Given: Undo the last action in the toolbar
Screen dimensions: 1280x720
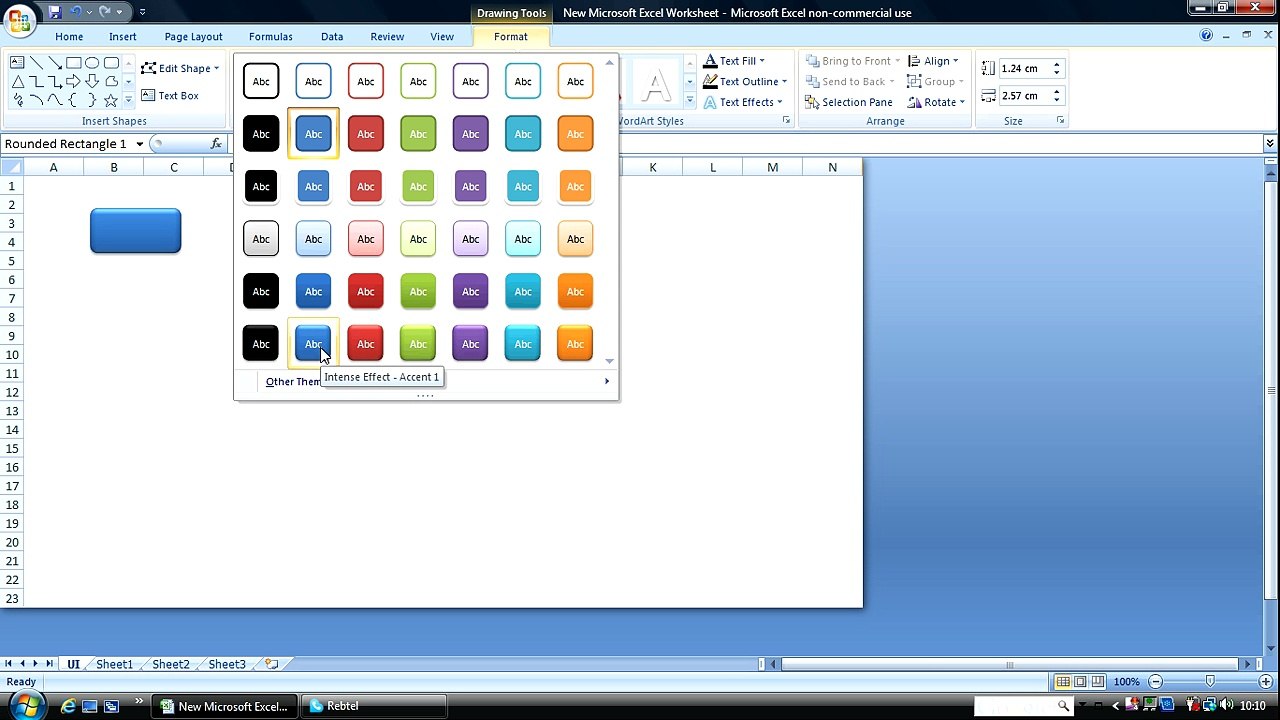Looking at the screenshot, I should click(x=76, y=12).
